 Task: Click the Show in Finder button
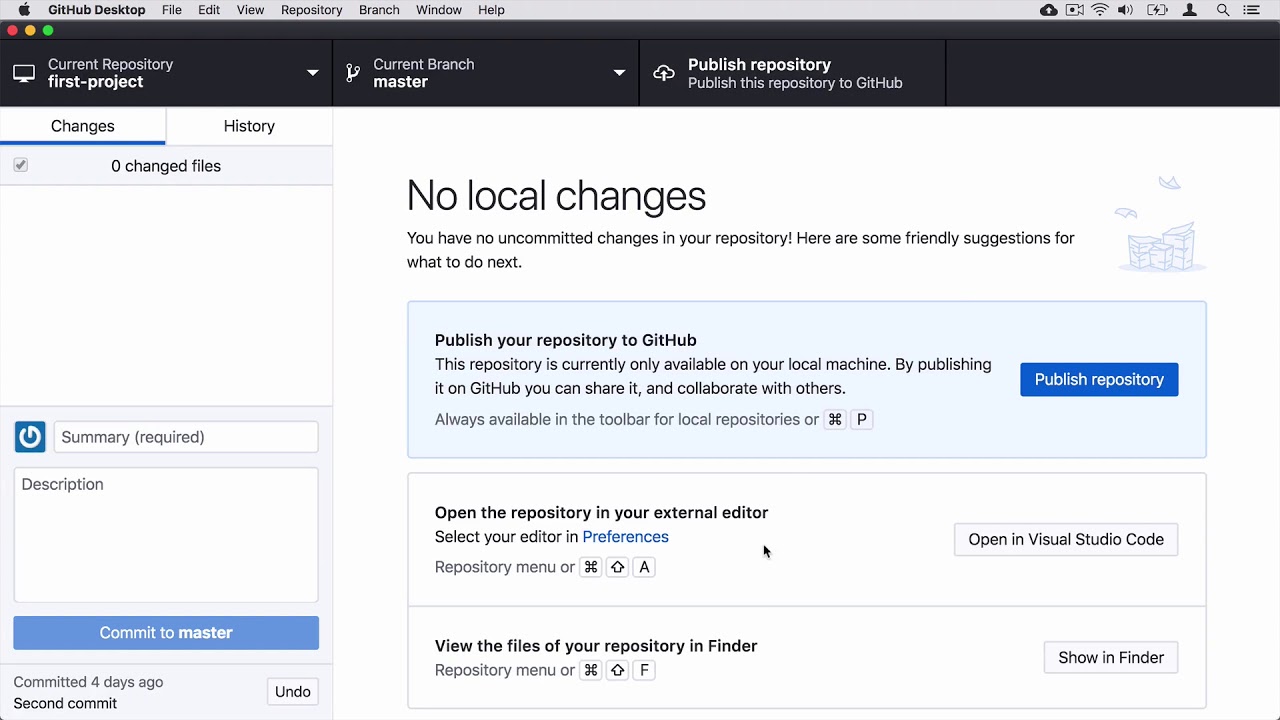click(x=1111, y=657)
